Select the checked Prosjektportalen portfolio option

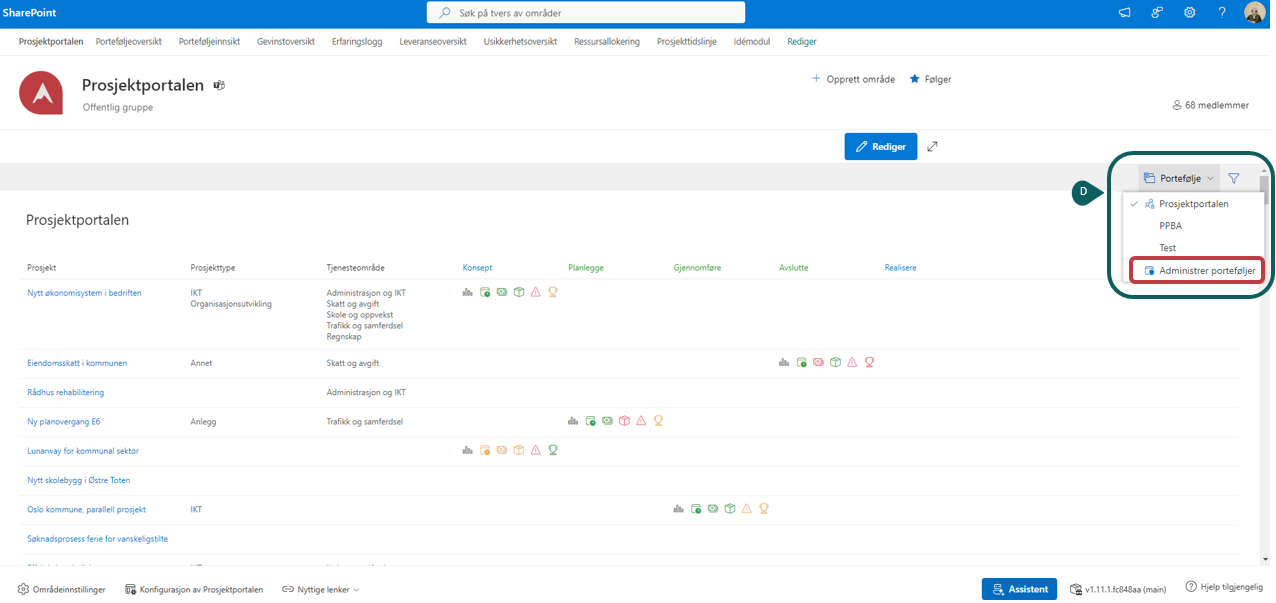(1193, 204)
